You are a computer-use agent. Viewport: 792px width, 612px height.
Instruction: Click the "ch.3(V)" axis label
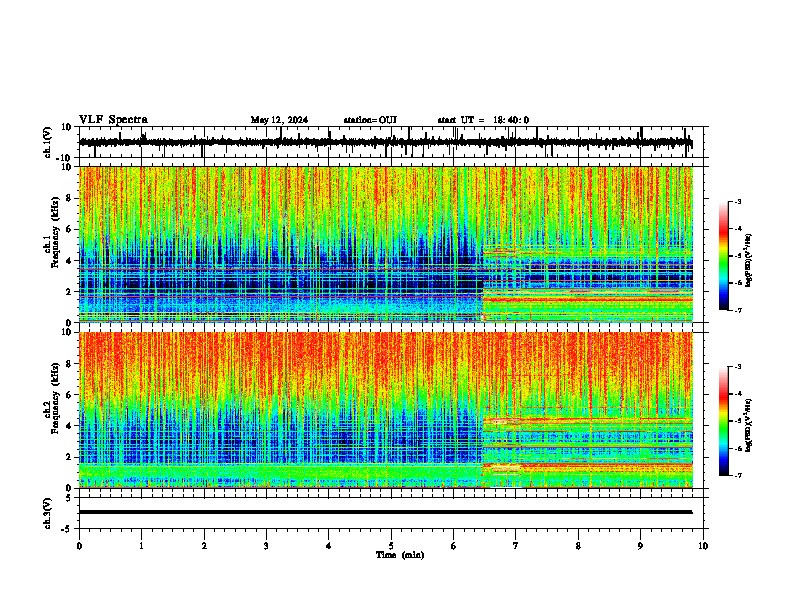click(x=48, y=513)
